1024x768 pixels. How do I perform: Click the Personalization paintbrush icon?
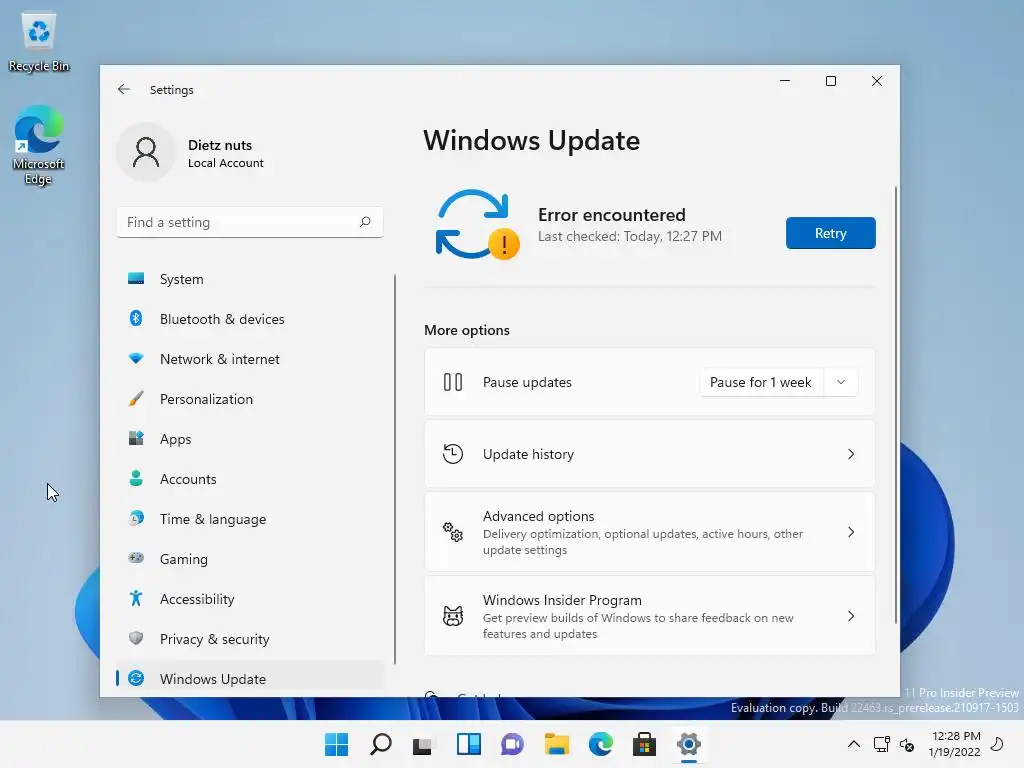136,398
